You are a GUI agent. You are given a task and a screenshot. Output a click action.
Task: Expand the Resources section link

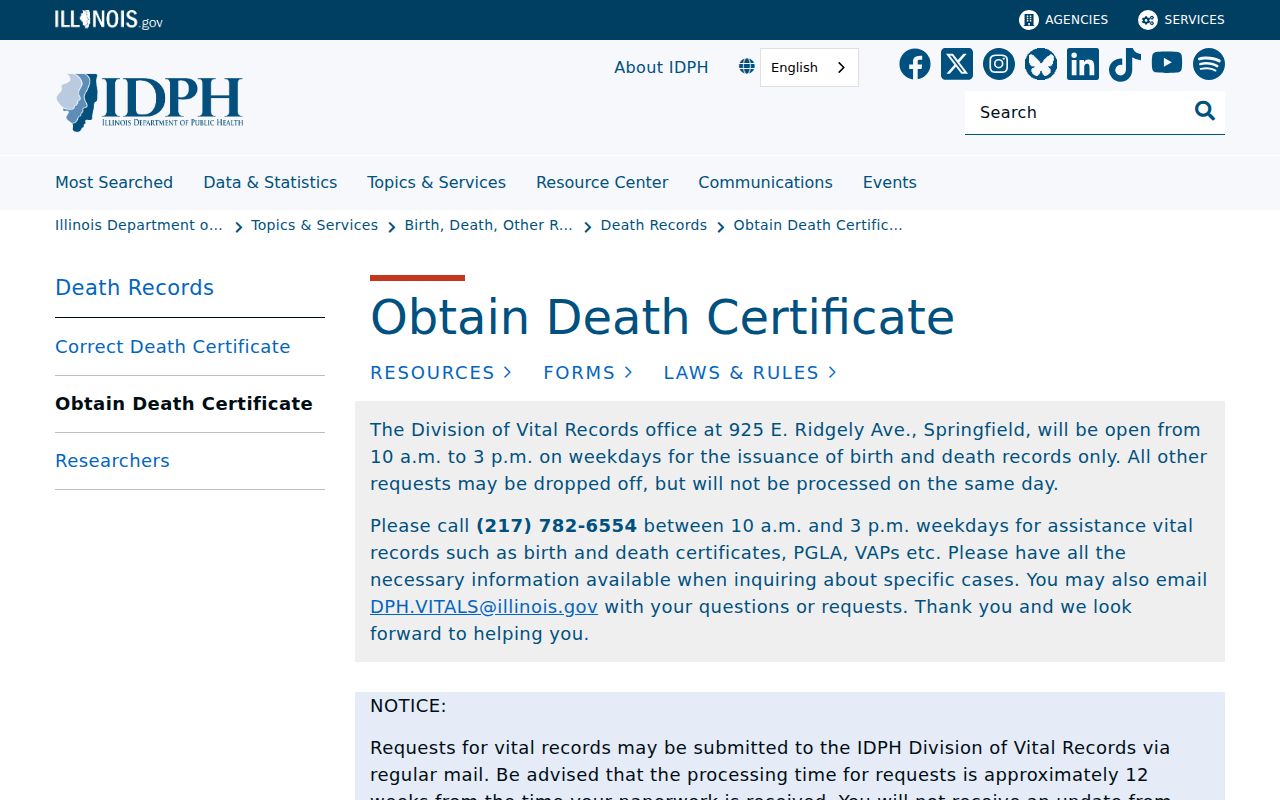tap(441, 372)
